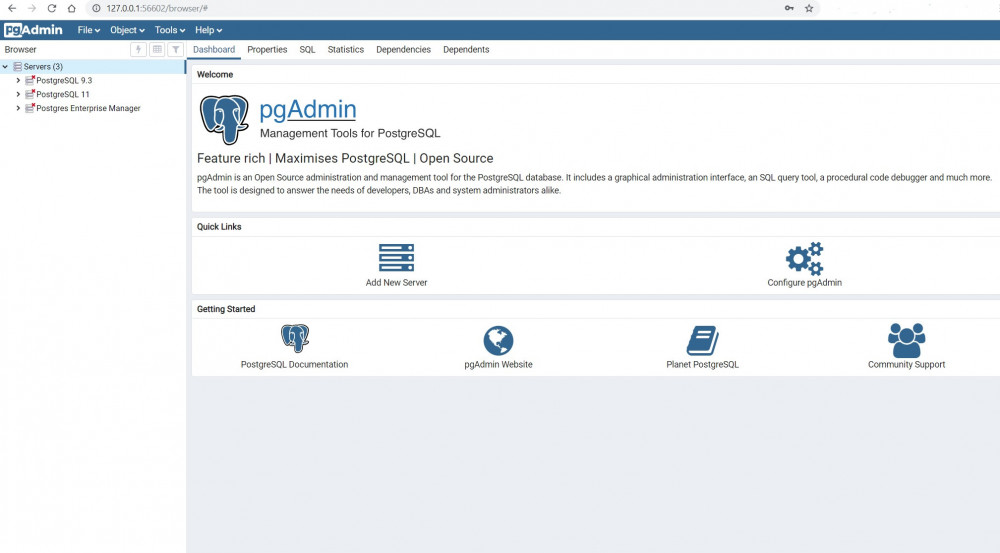Expand the PostgreSQL 11 server node
This screenshot has width=1000, height=553.
click(18, 94)
